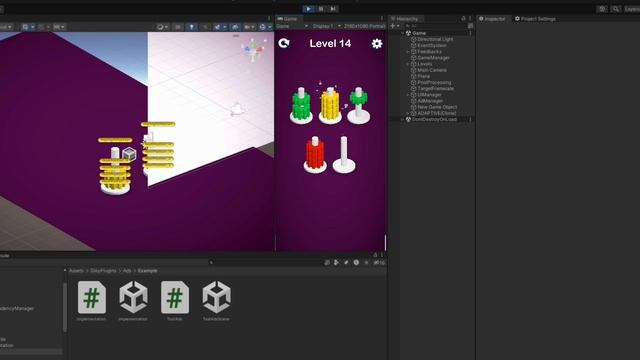This screenshot has height=360, width=640.
Task: Click the search by label icon in Project
Action: pyautogui.click(x=346, y=262)
